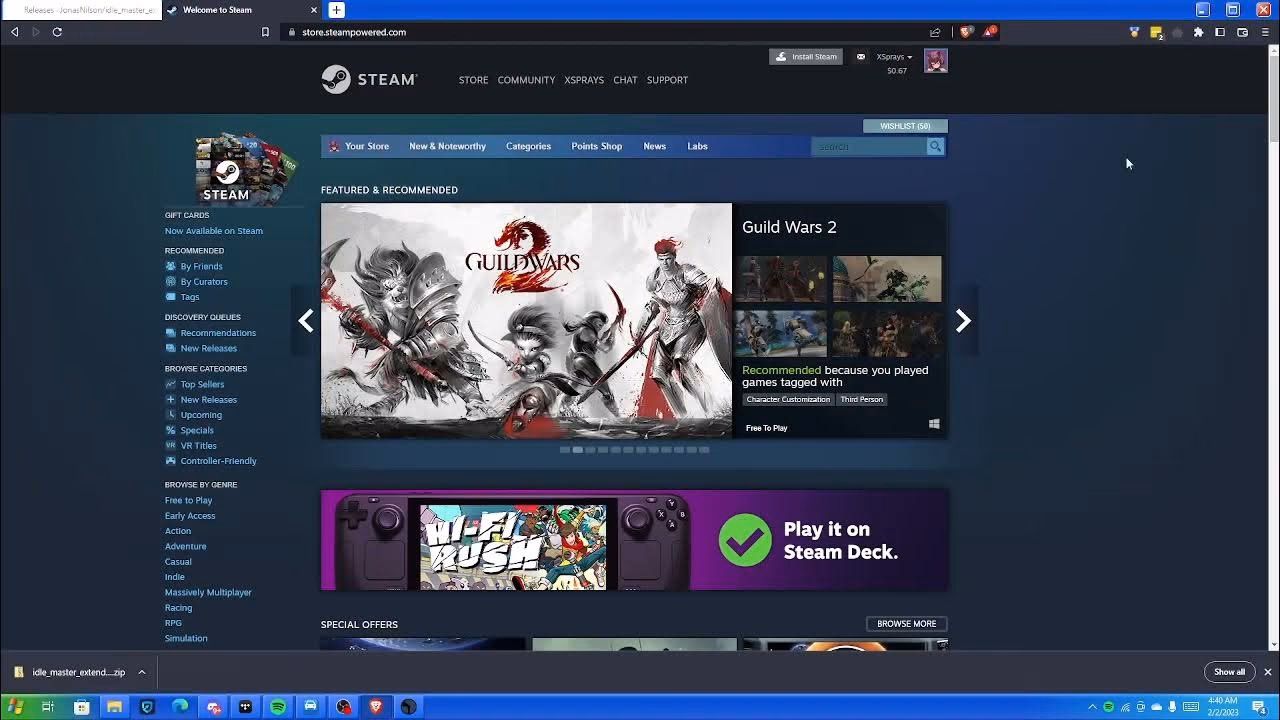Open the downloaded zip options arrow
The width and height of the screenshot is (1280, 720).
click(142, 672)
